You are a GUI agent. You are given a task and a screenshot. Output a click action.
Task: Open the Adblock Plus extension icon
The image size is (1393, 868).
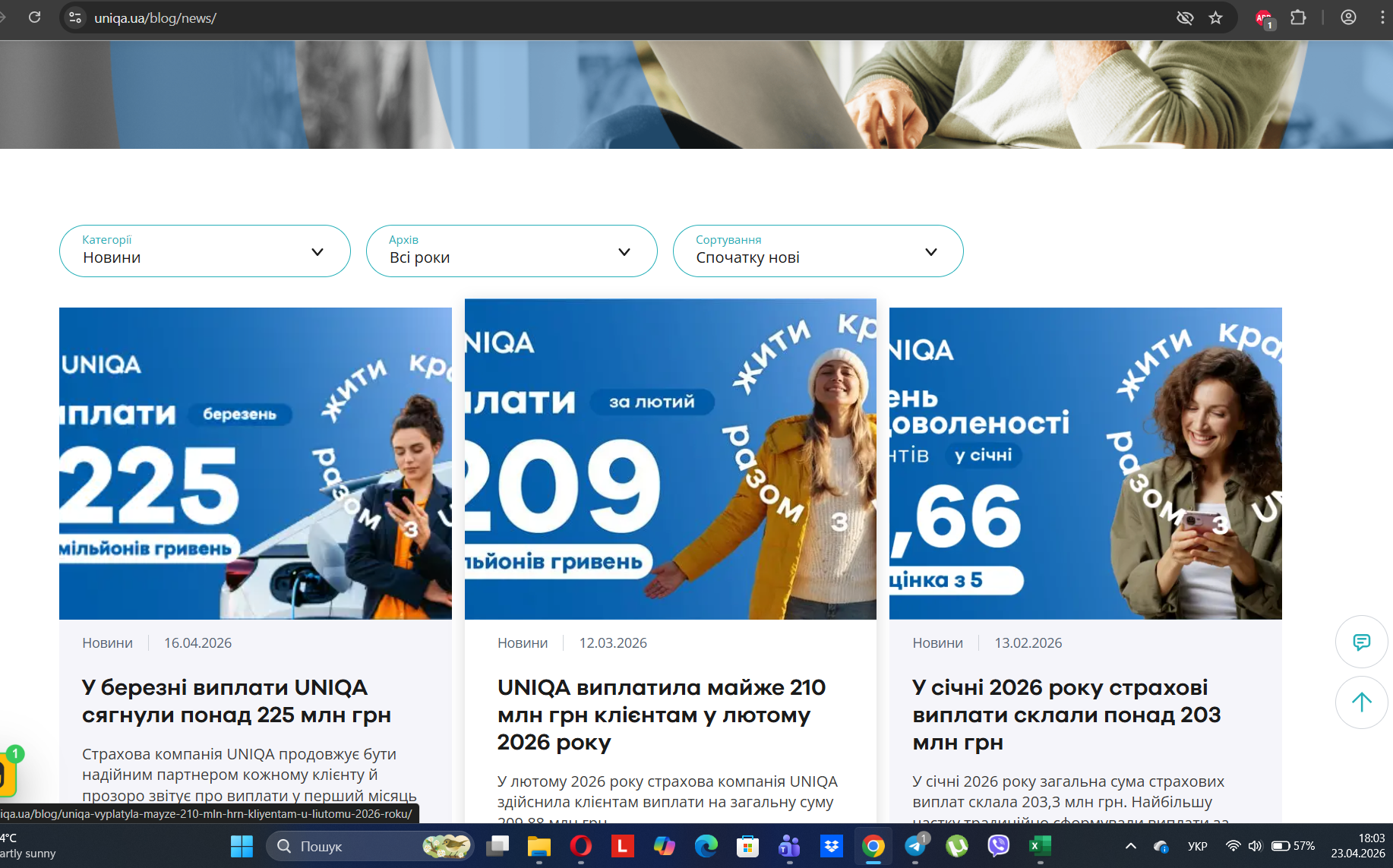coord(1264,18)
